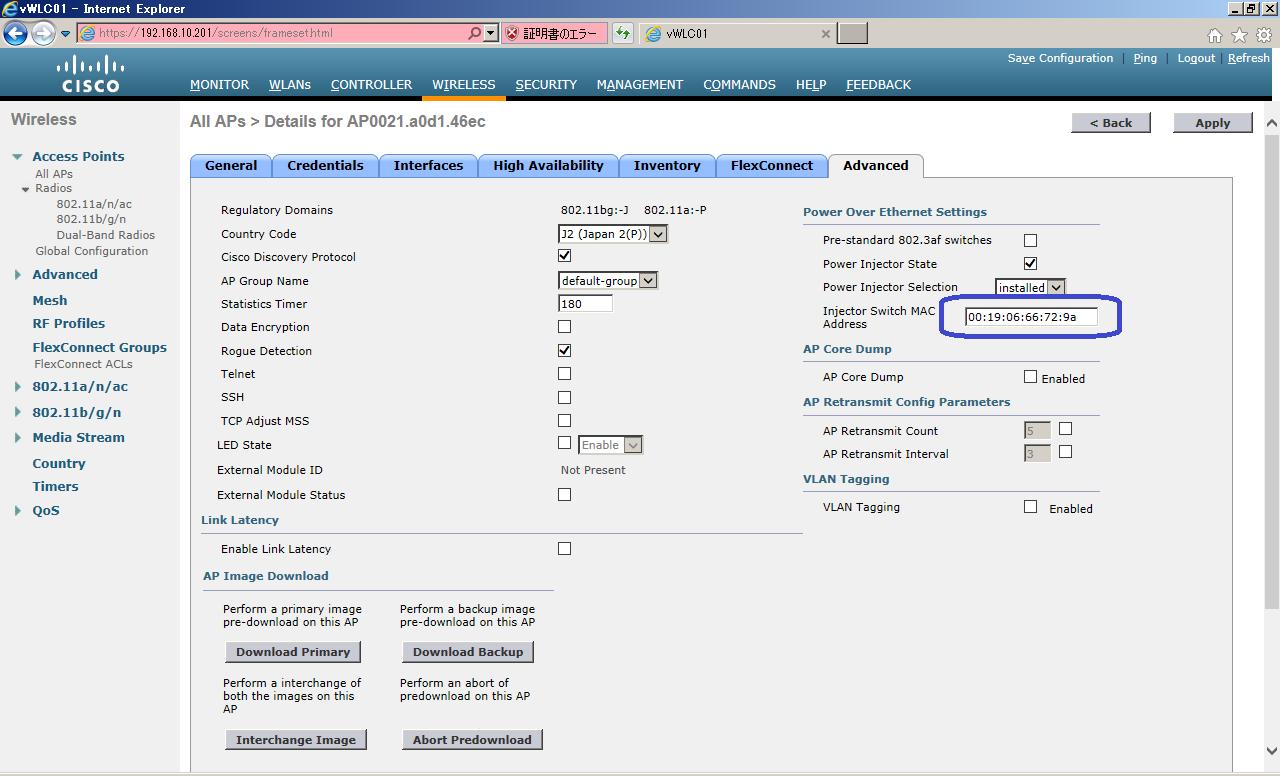This screenshot has height=776, width=1280.
Task: Click the Refresh link
Action: (x=1249, y=58)
